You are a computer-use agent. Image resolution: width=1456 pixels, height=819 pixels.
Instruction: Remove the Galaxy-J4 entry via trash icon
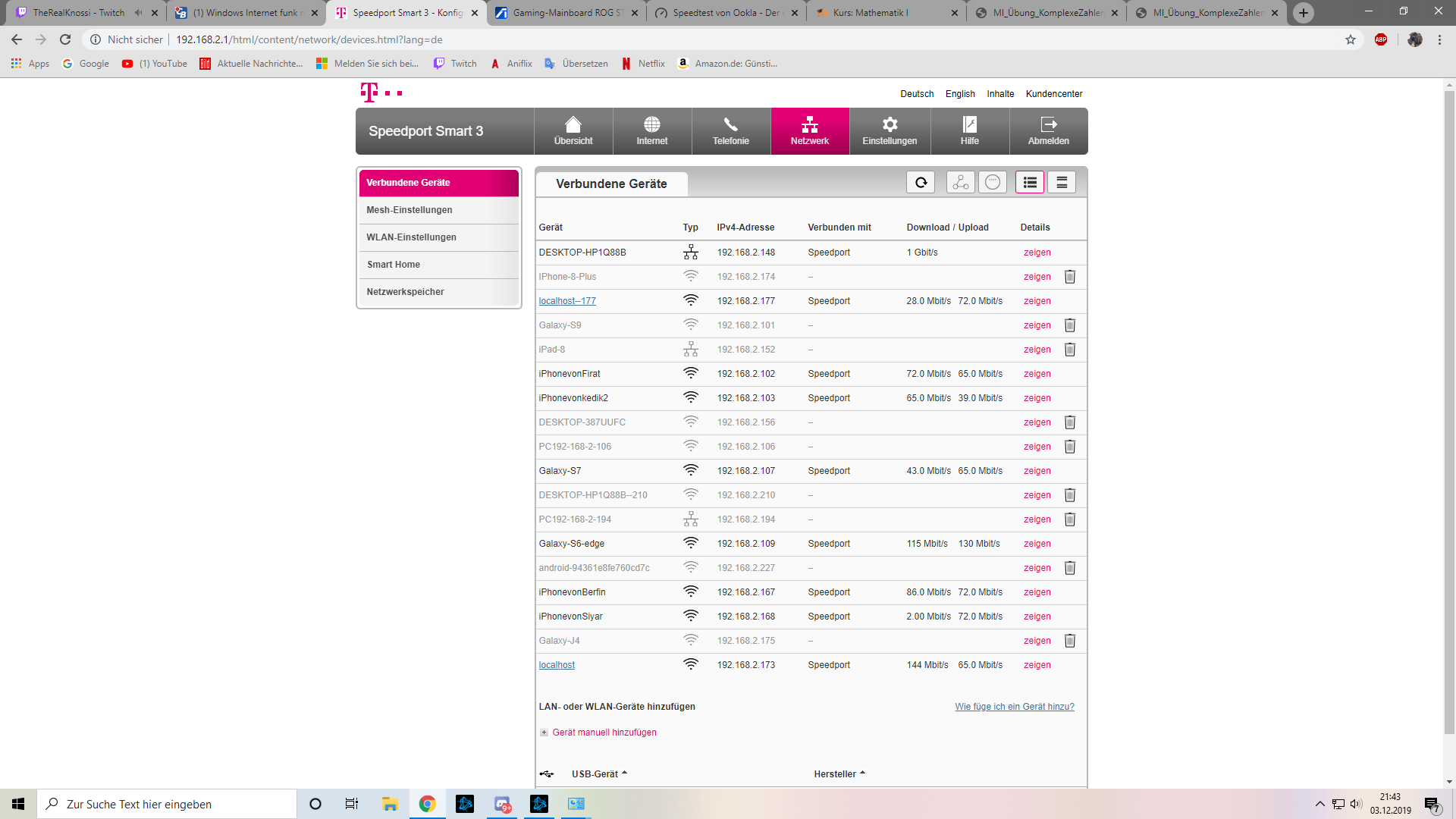click(x=1069, y=641)
